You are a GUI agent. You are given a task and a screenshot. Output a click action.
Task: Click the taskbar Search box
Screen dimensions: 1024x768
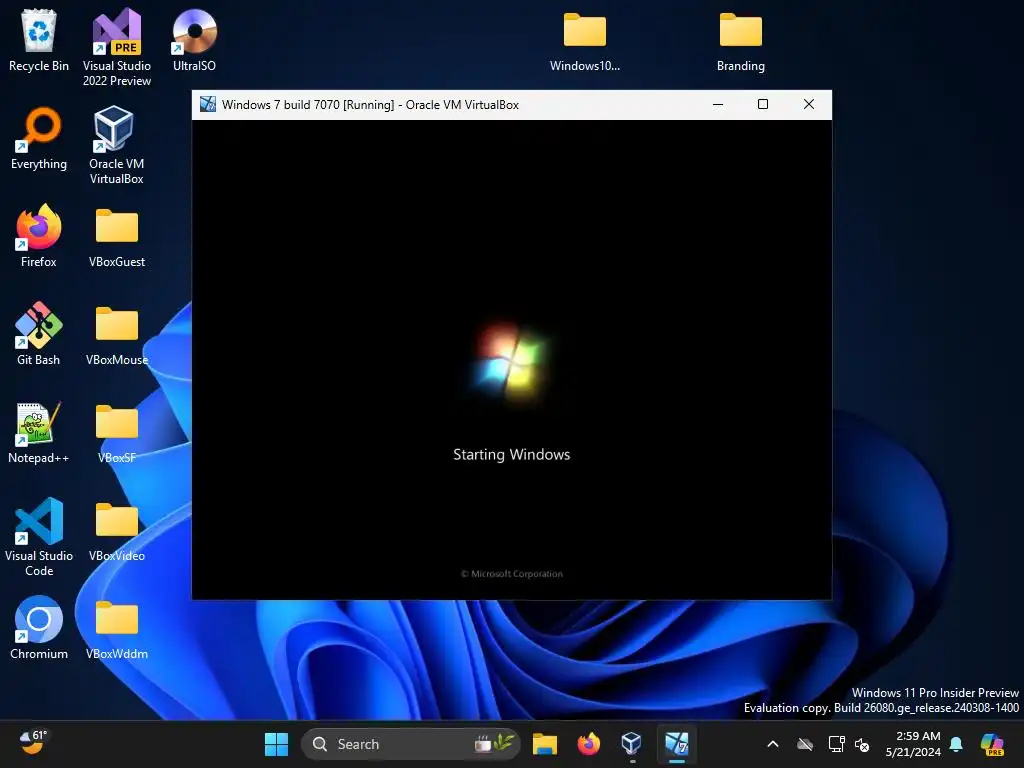(410, 744)
